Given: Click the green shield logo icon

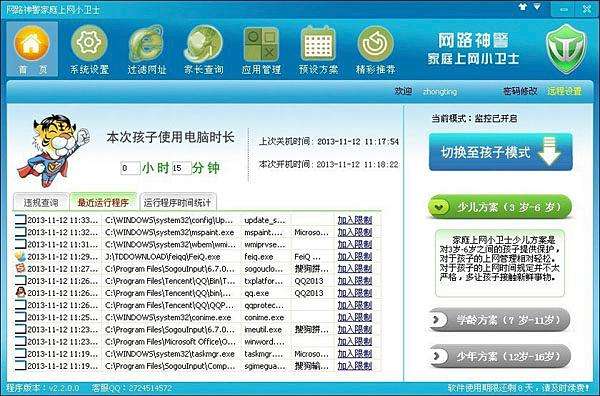Looking at the screenshot, I should 566,49.
